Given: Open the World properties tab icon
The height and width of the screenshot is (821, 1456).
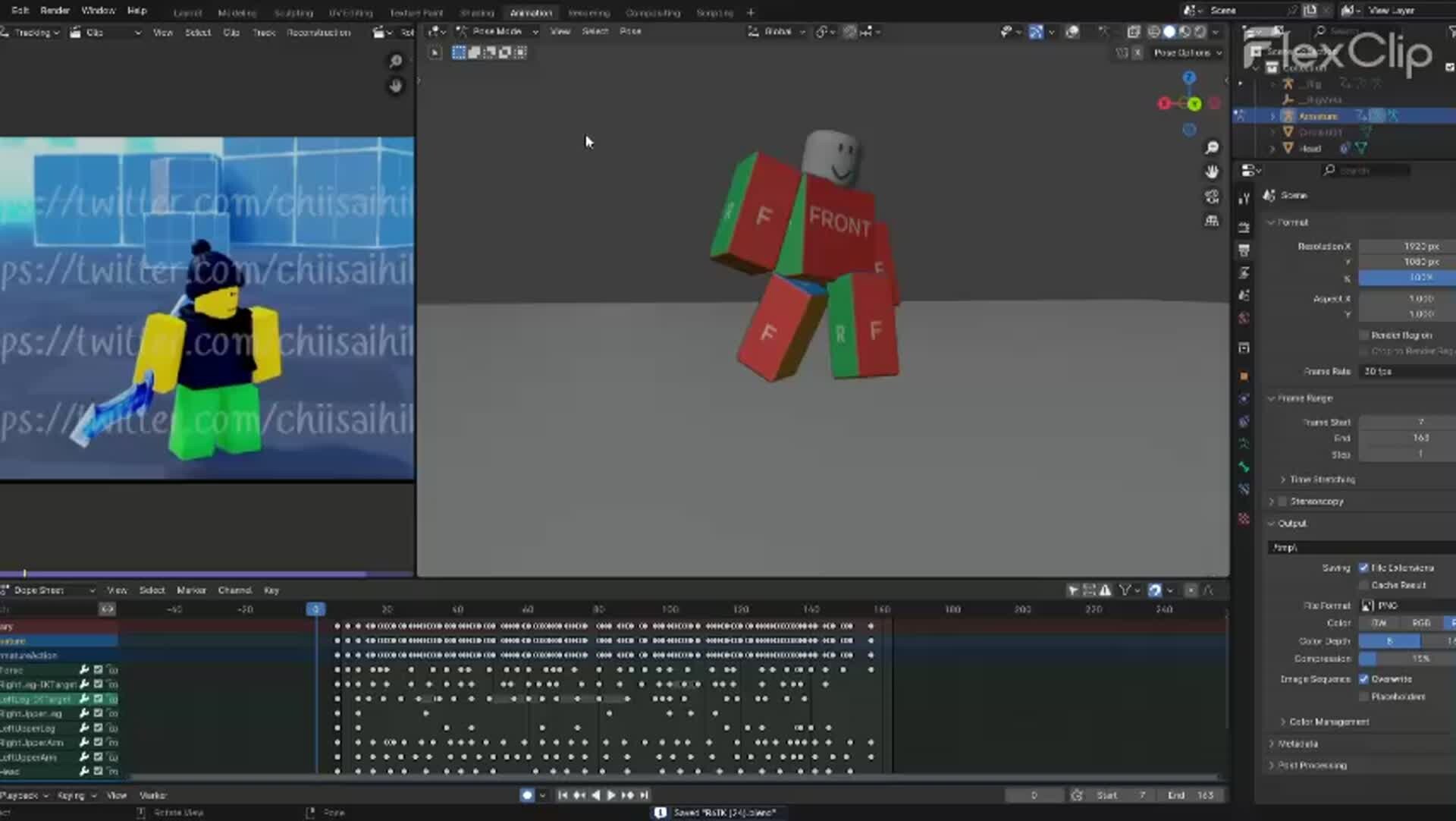Looking at the screenshot, I should point(1244,318).
